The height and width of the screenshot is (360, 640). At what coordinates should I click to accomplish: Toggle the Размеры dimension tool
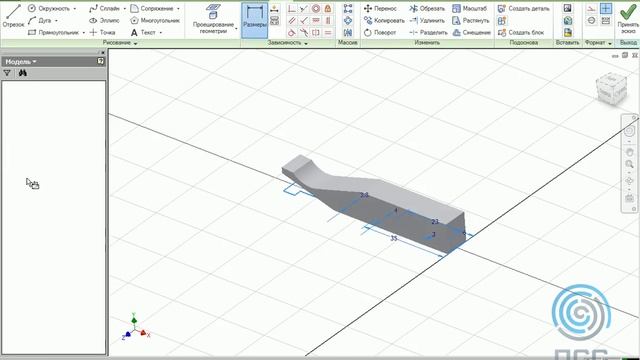point(255,20)
